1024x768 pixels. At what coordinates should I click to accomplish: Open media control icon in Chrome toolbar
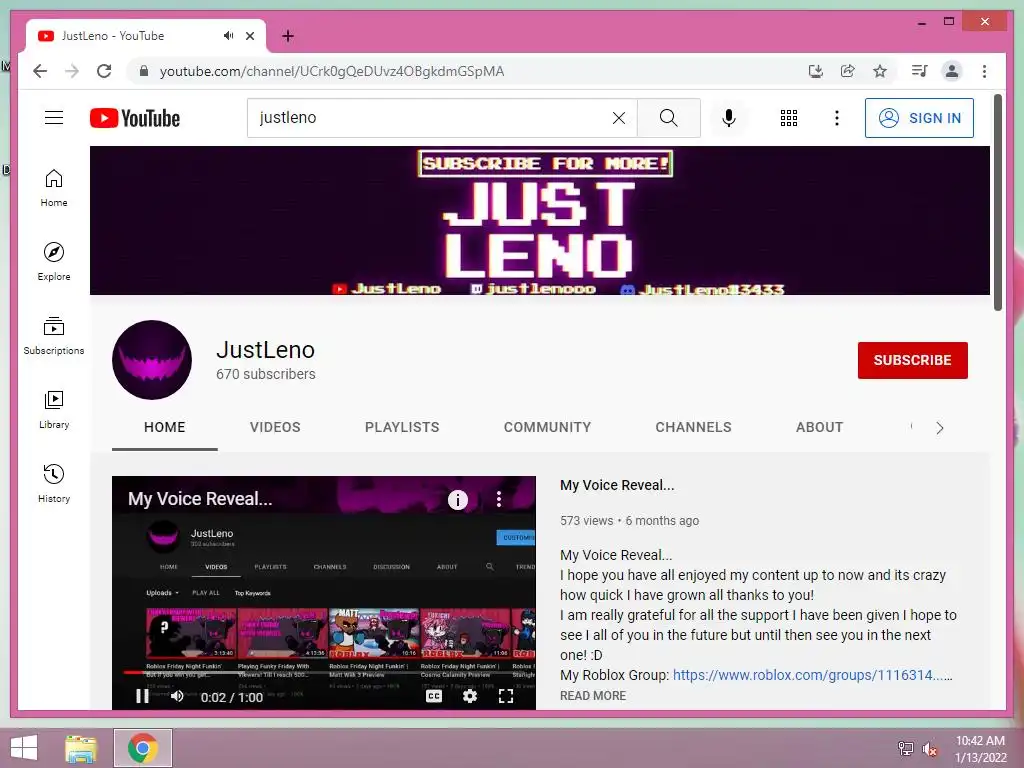(920, 71)
